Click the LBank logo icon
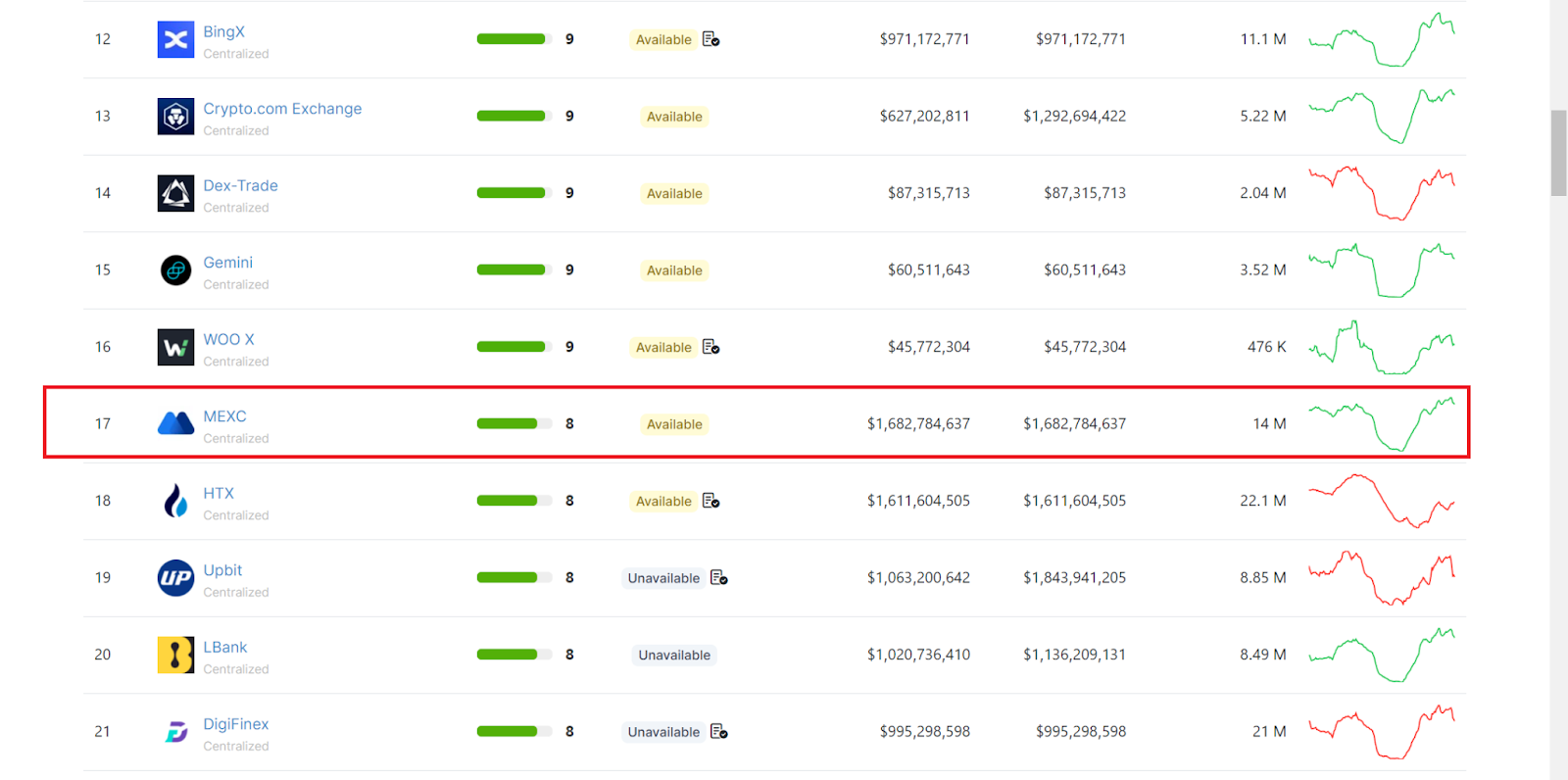Screen dimensions: 1568x780 coord(175,655)
